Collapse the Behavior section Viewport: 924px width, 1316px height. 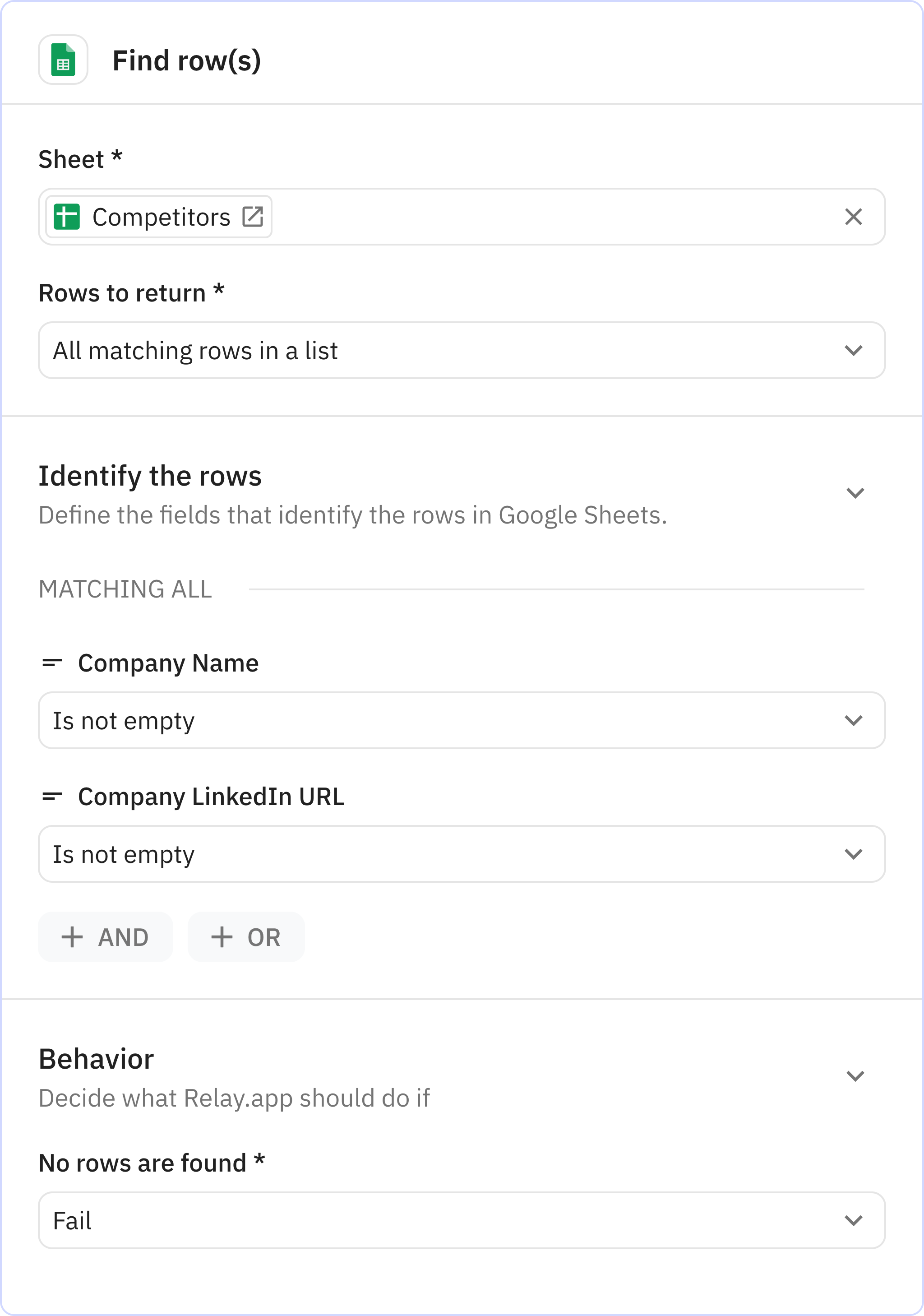click(855, 1076)
